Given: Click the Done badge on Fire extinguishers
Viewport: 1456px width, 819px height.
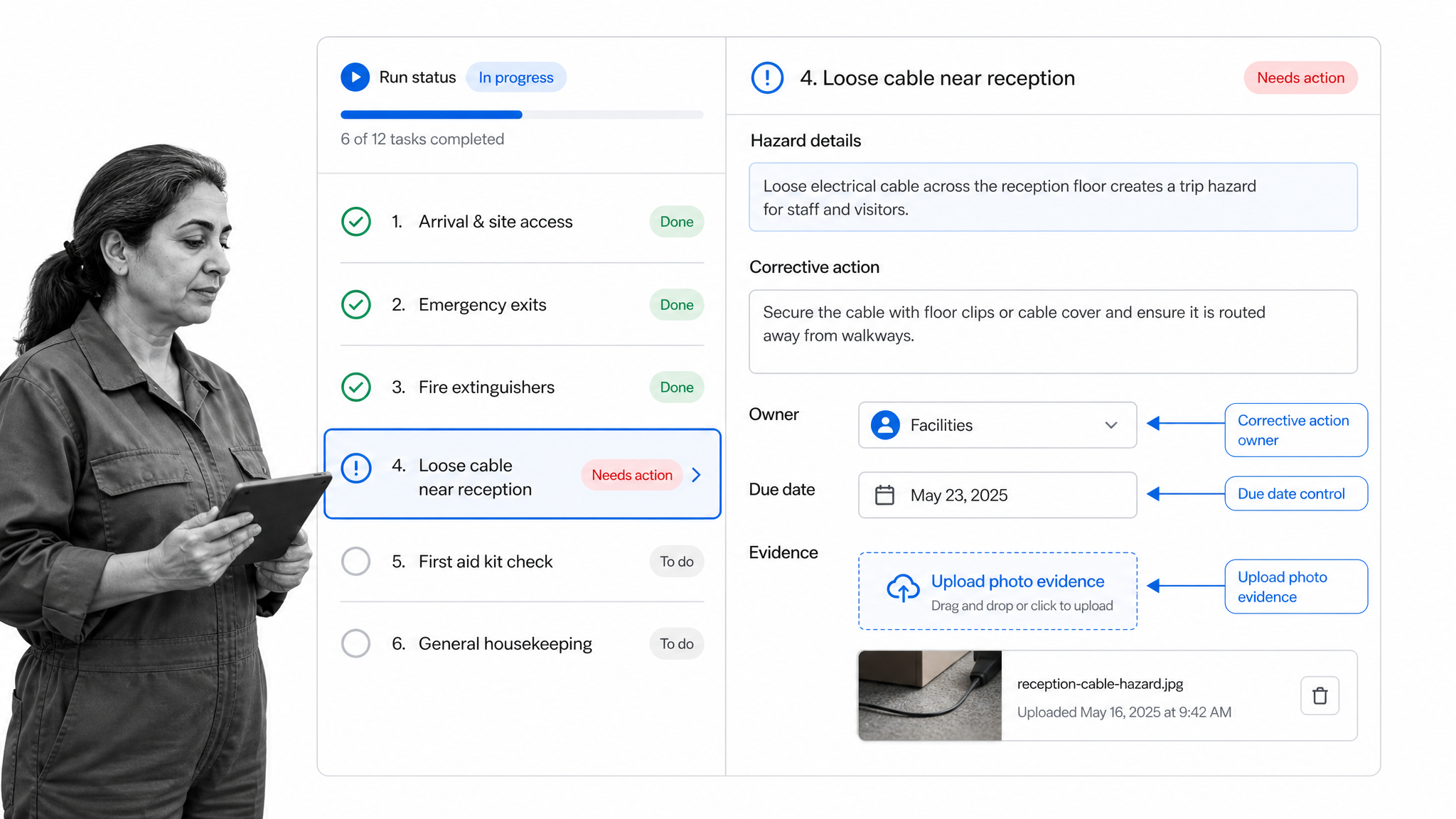Looking at the screenshot, I should pos(676,387).
